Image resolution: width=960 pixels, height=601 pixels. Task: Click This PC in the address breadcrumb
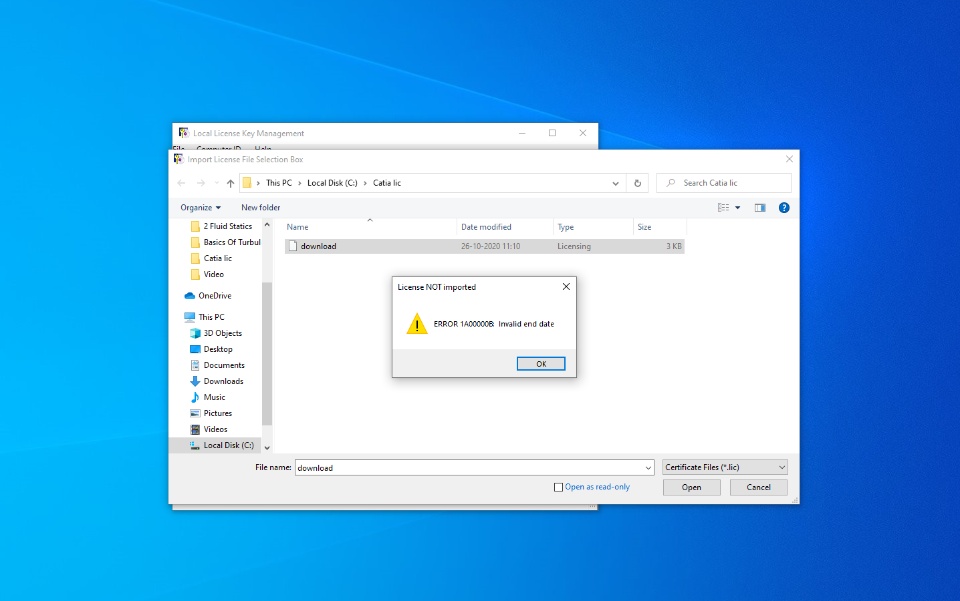click(x=279, y=183)
